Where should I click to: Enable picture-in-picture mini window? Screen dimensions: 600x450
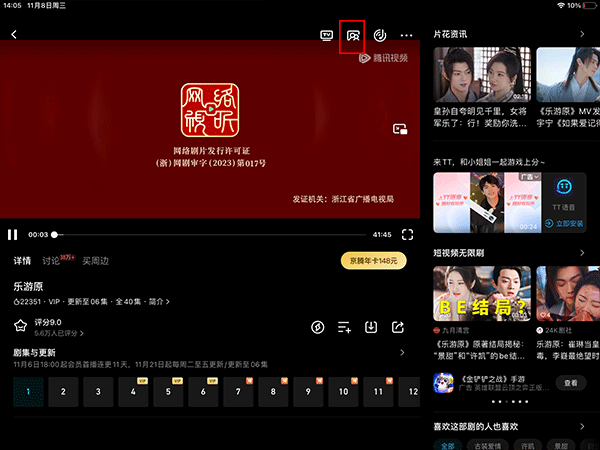pyautogui.click(x=400, y=129)
